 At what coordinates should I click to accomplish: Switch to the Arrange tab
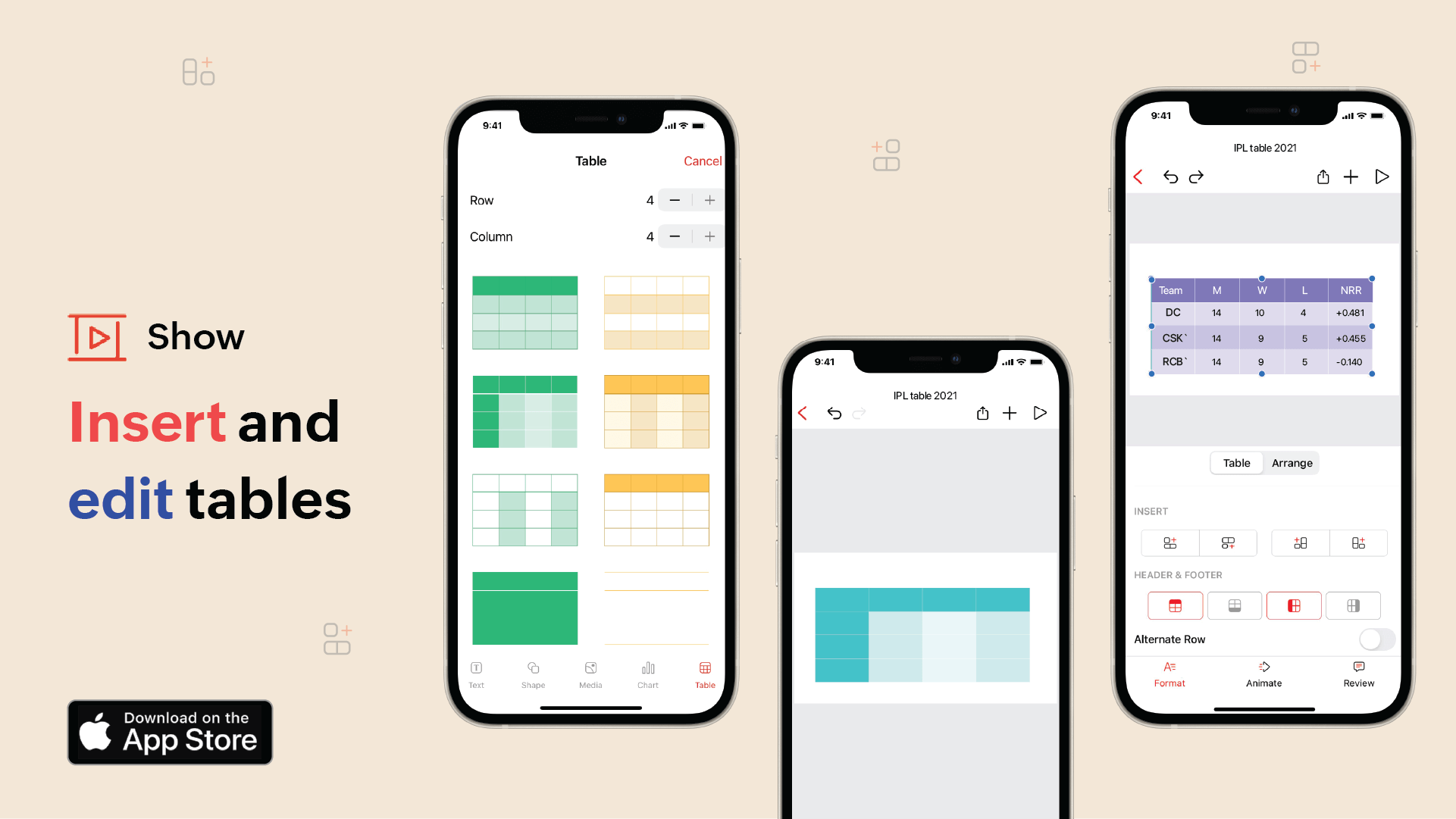tap(1293, 462)
